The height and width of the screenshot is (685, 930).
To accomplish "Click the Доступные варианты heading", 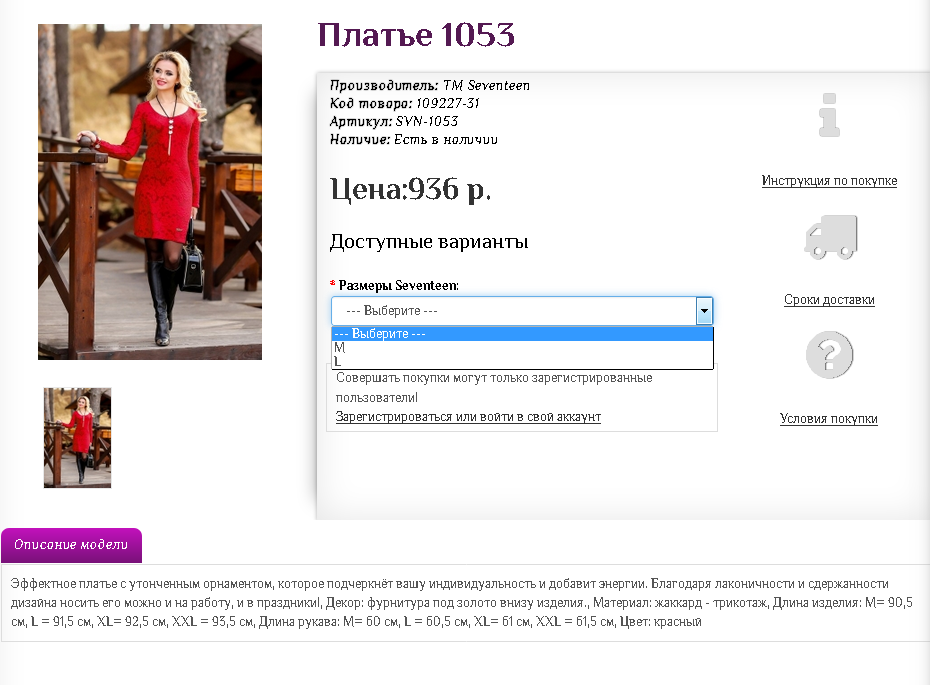I will click(428, 242).
